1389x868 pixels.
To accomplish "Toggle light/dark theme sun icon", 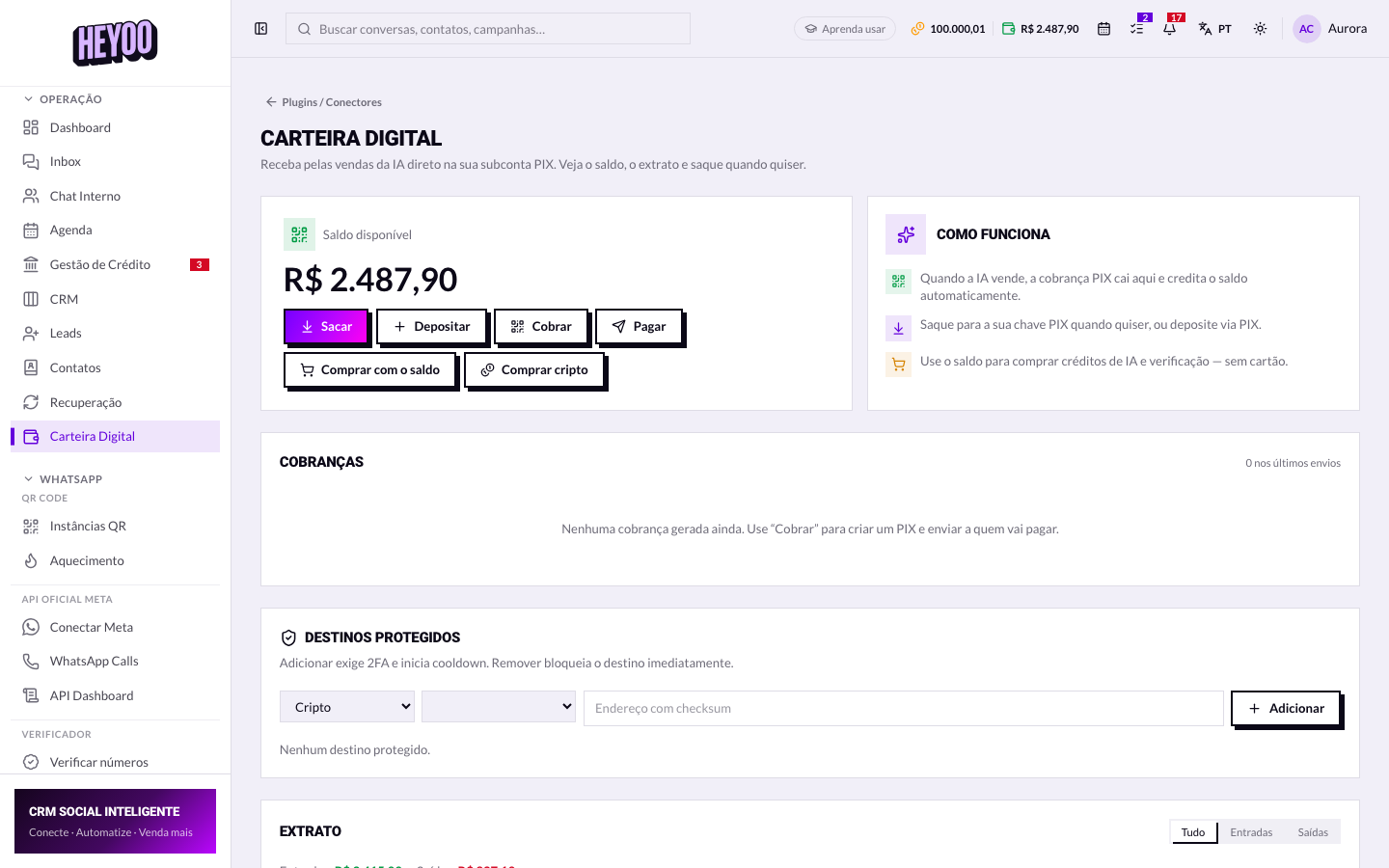I will [x=1260, y=29].
